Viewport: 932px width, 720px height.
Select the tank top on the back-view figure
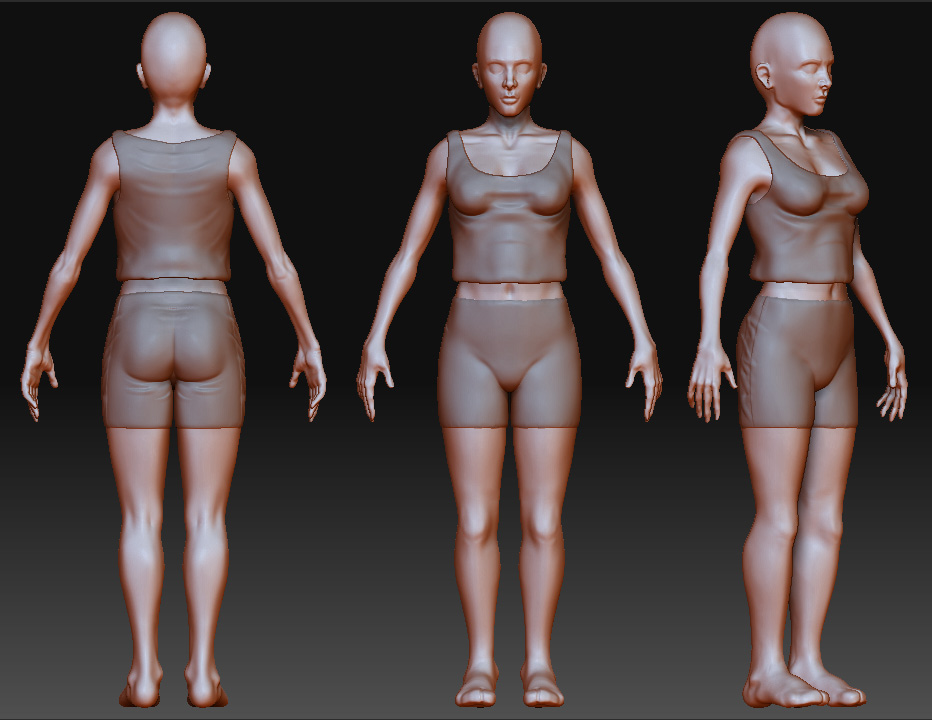pos(174,205)
